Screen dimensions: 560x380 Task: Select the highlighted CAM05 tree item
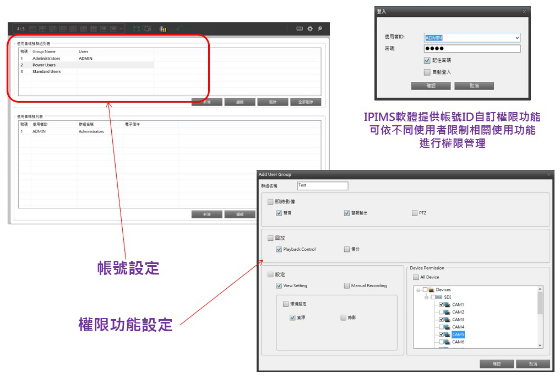pos(458,335)
